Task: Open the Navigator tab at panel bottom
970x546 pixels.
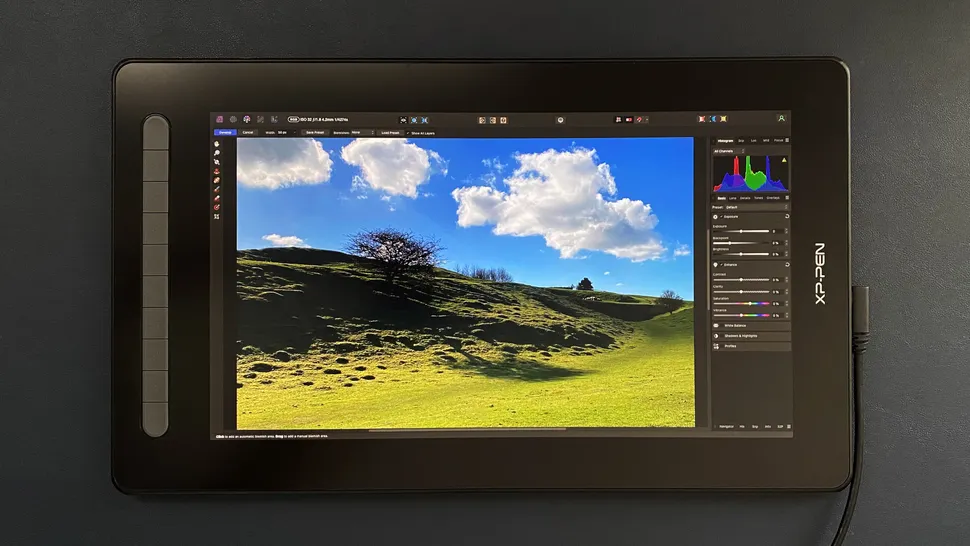Action: [x=726, y=426]
